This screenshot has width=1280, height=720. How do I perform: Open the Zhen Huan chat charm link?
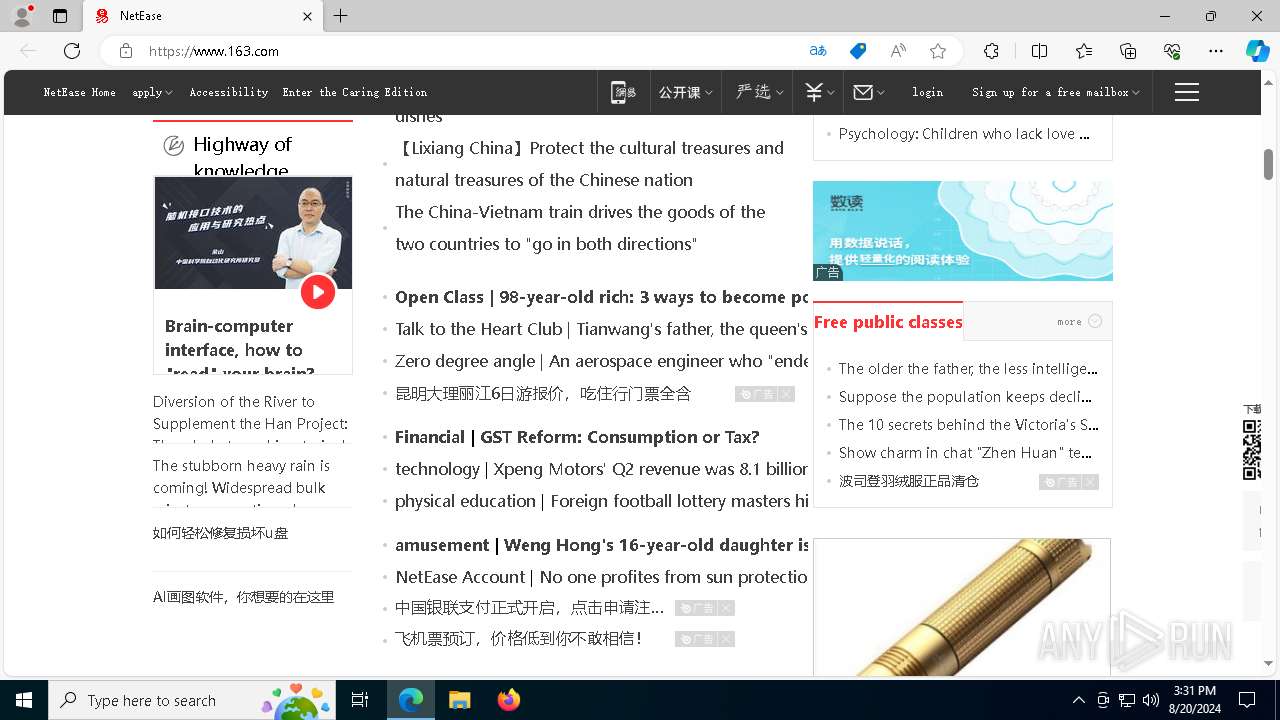[x=965, y=453]
